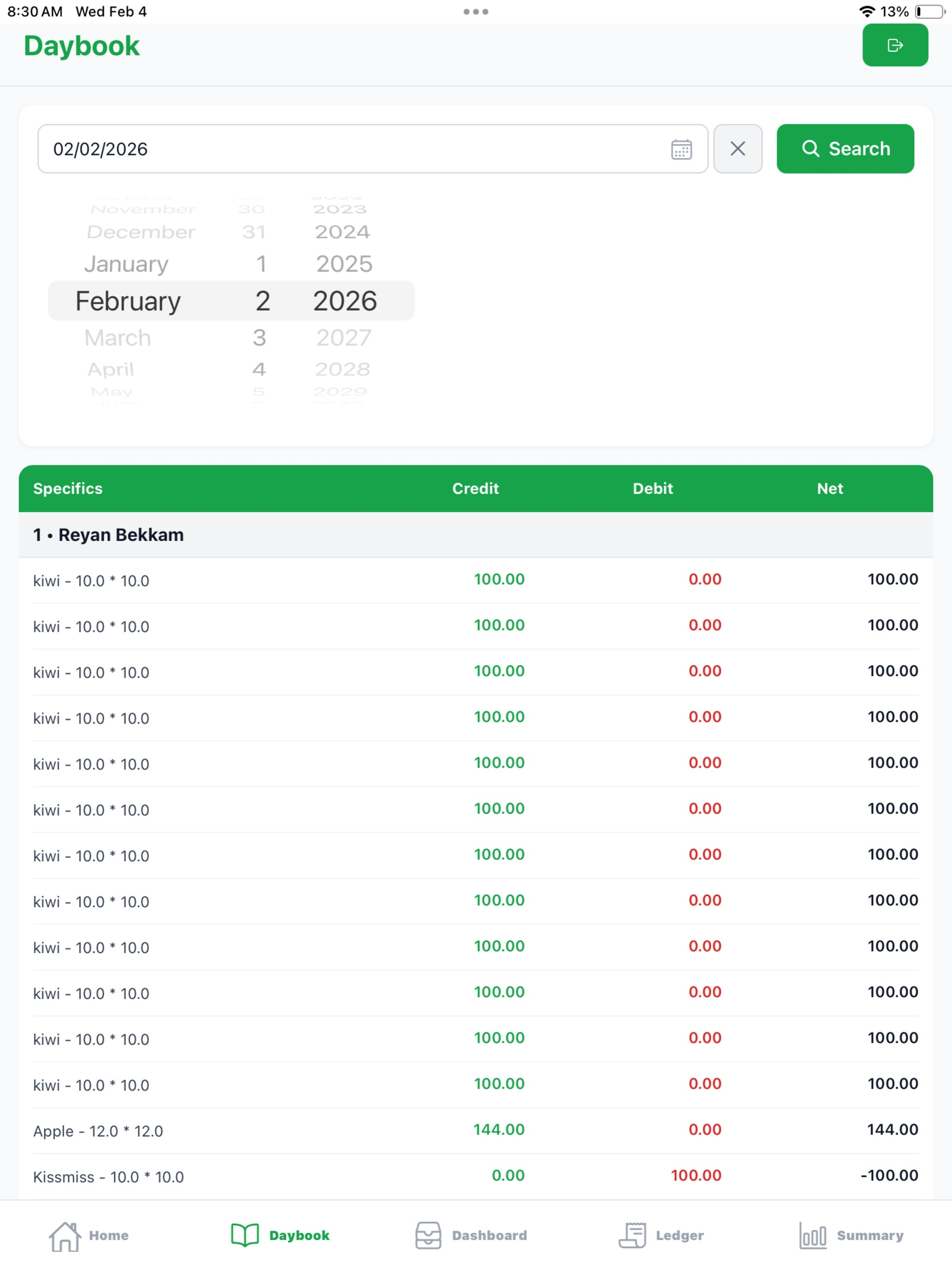Tap the Daybook page title

pos(82,46)
